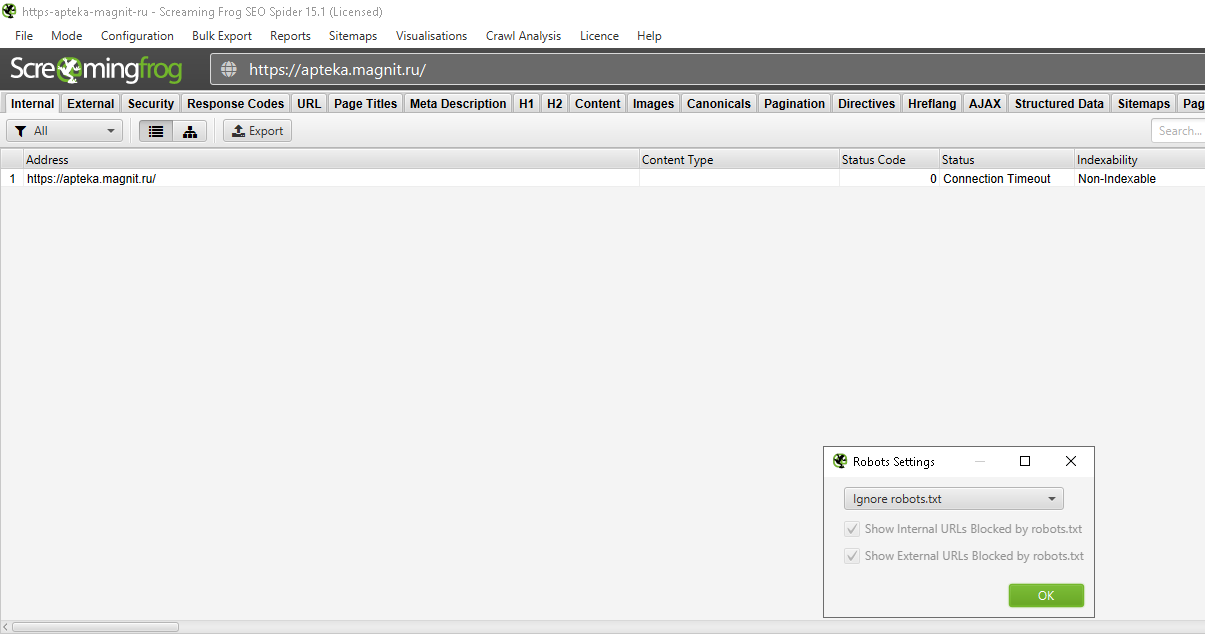Click the Non-Indexable cell
This screenshot has height=644, width=1205.
pyautogui.click(x=1140, y=179)
